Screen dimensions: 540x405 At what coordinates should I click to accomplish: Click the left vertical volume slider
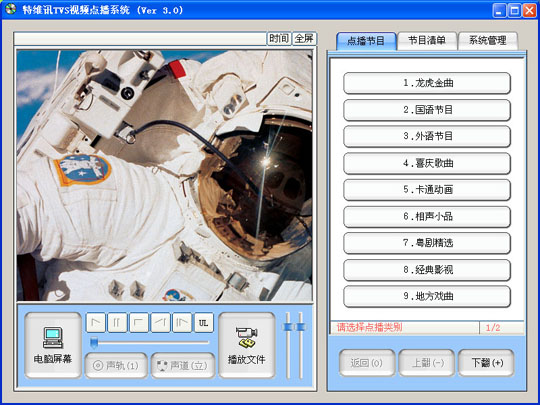[288, 345]
